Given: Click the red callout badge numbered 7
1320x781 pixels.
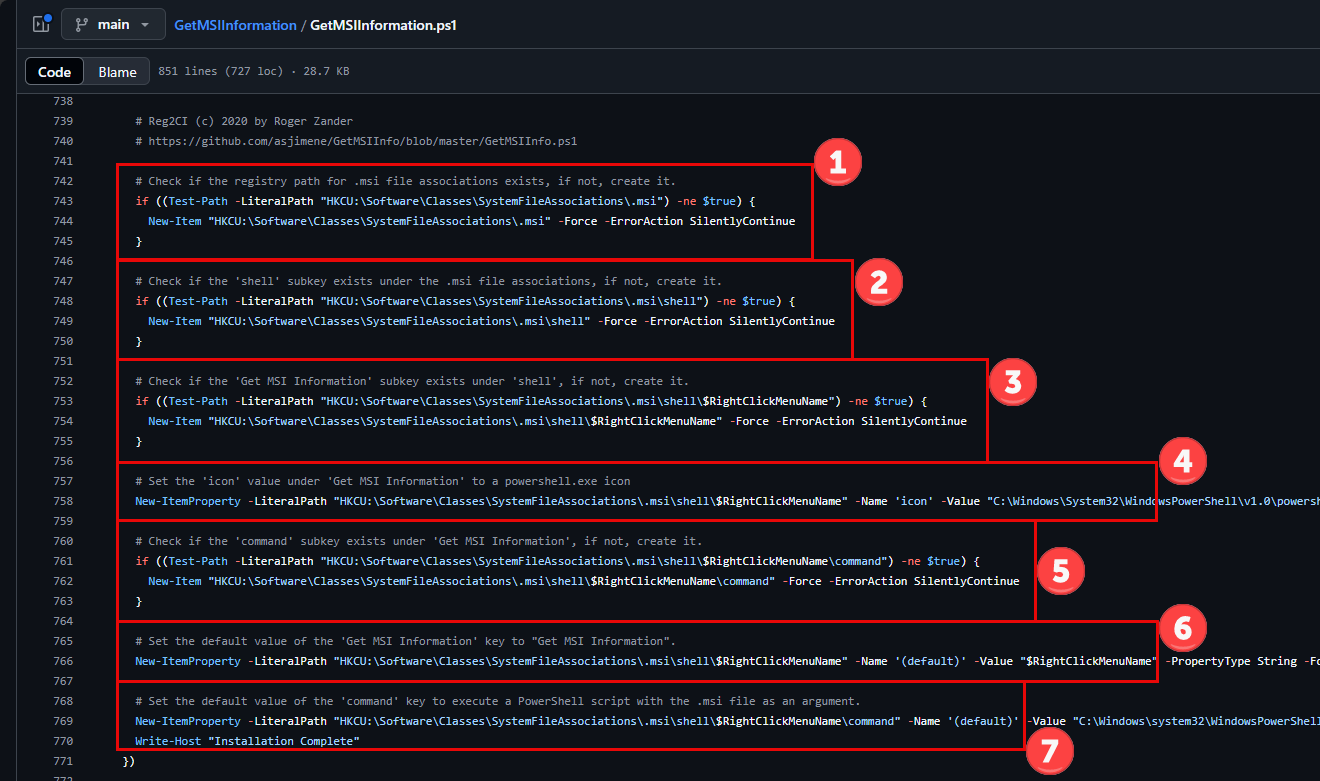Looking at the screenshot, I should click(1050, 750).
